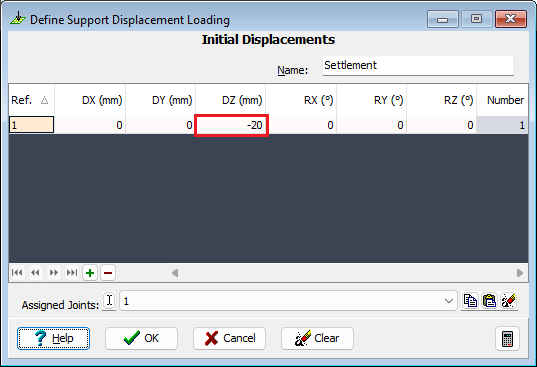Click the Number column header
537x367 pixels.
pyautogui.click(x=502, y=100)
